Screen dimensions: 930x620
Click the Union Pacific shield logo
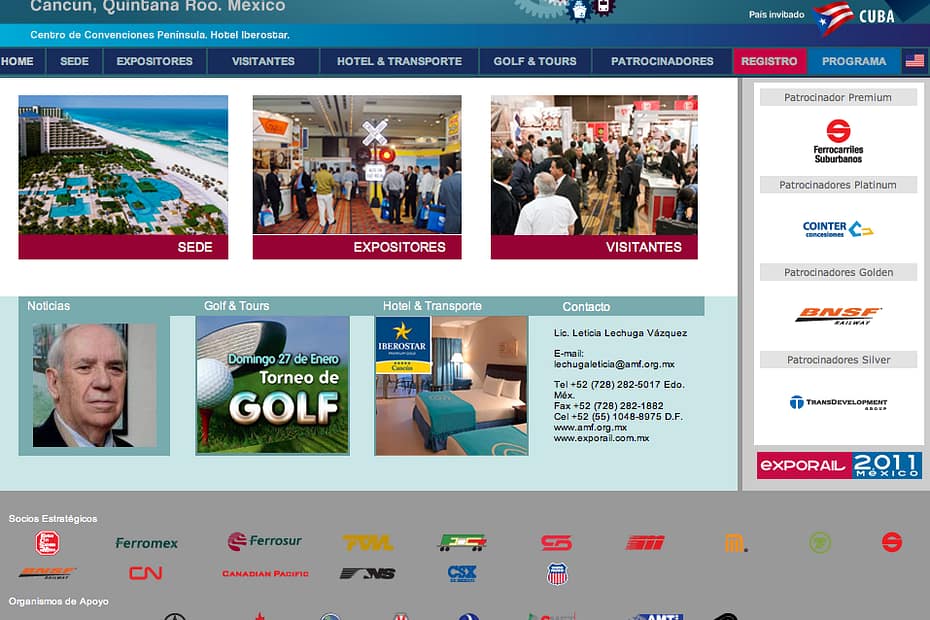[557, 574]
